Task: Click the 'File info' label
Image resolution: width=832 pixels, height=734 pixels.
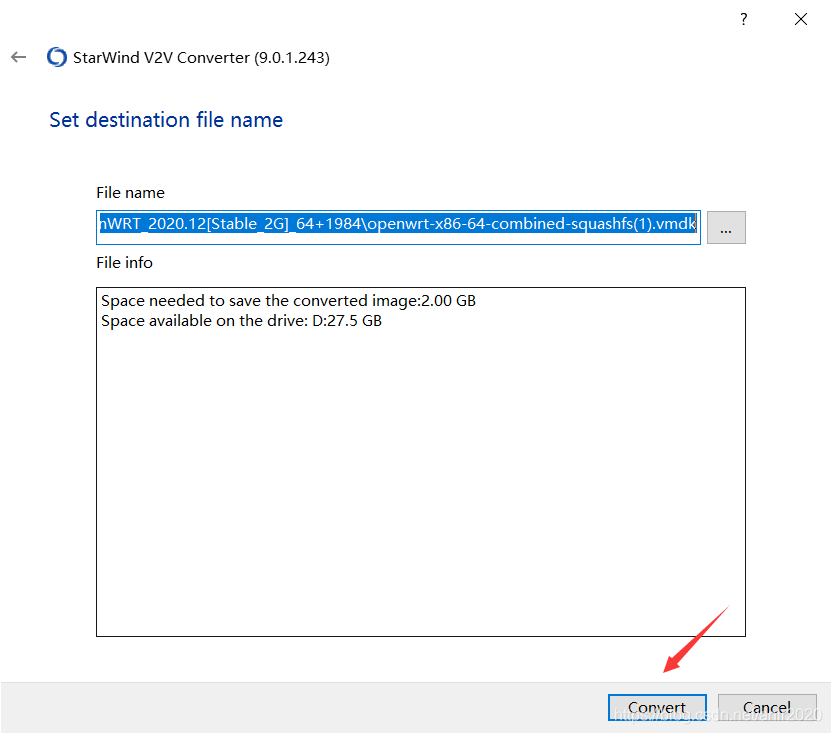Action: click(124, 263)
